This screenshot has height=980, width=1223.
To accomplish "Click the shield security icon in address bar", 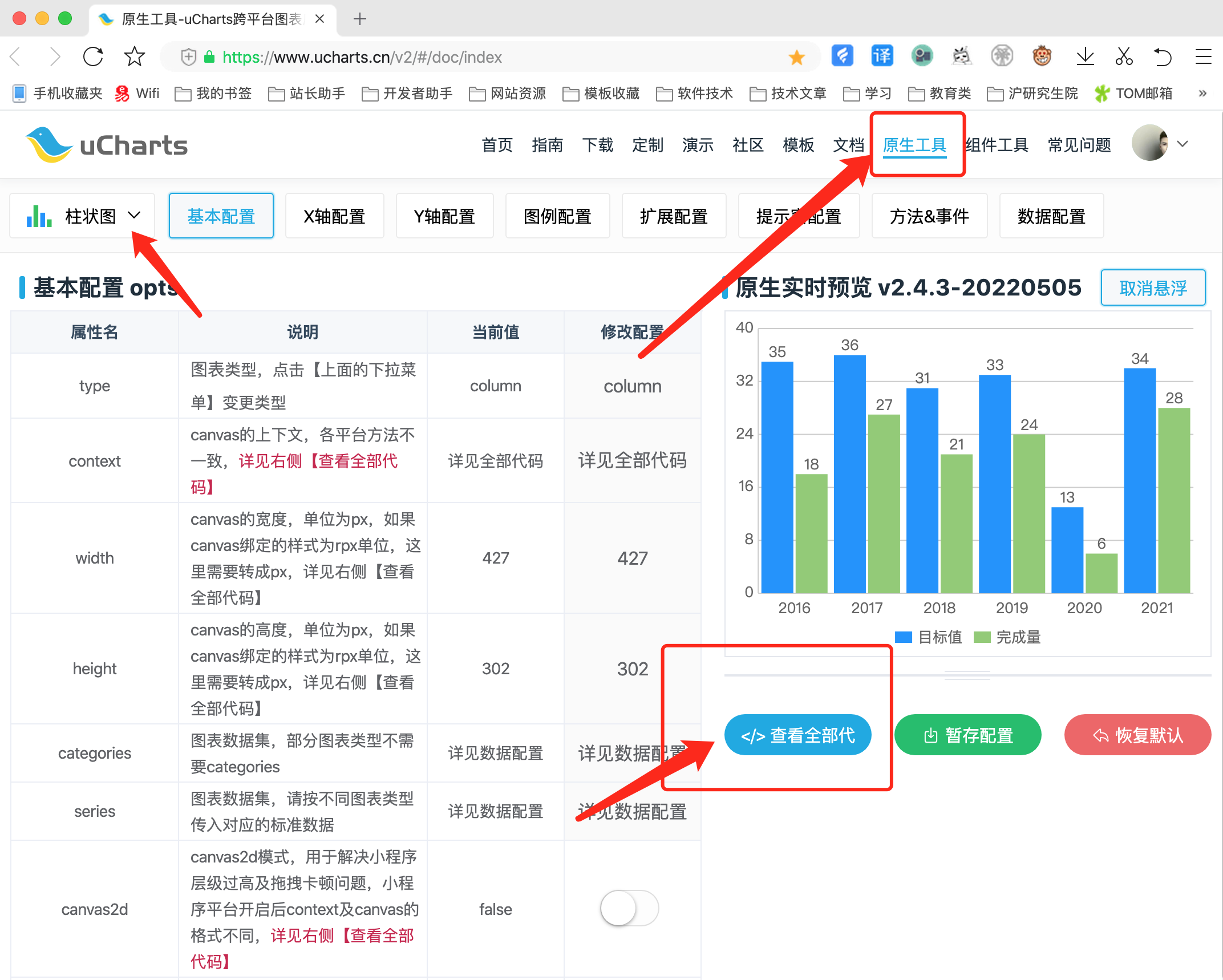I will [188, 57].
